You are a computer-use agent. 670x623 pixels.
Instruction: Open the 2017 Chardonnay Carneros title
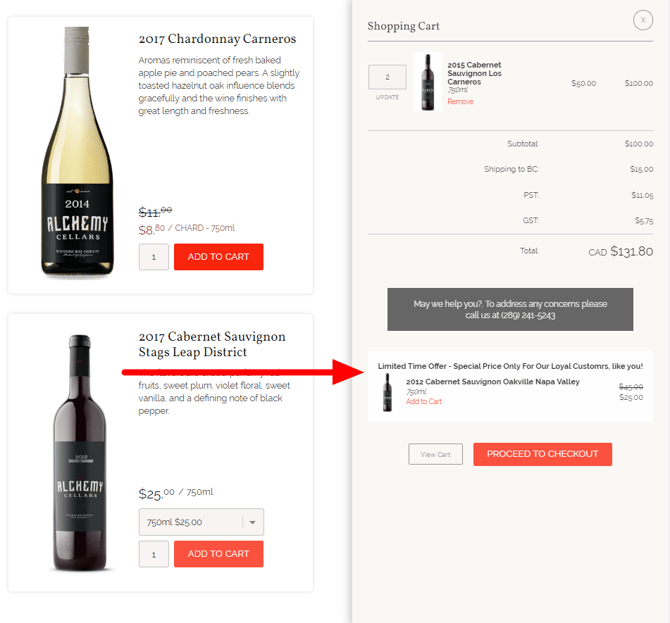(217, 40)
